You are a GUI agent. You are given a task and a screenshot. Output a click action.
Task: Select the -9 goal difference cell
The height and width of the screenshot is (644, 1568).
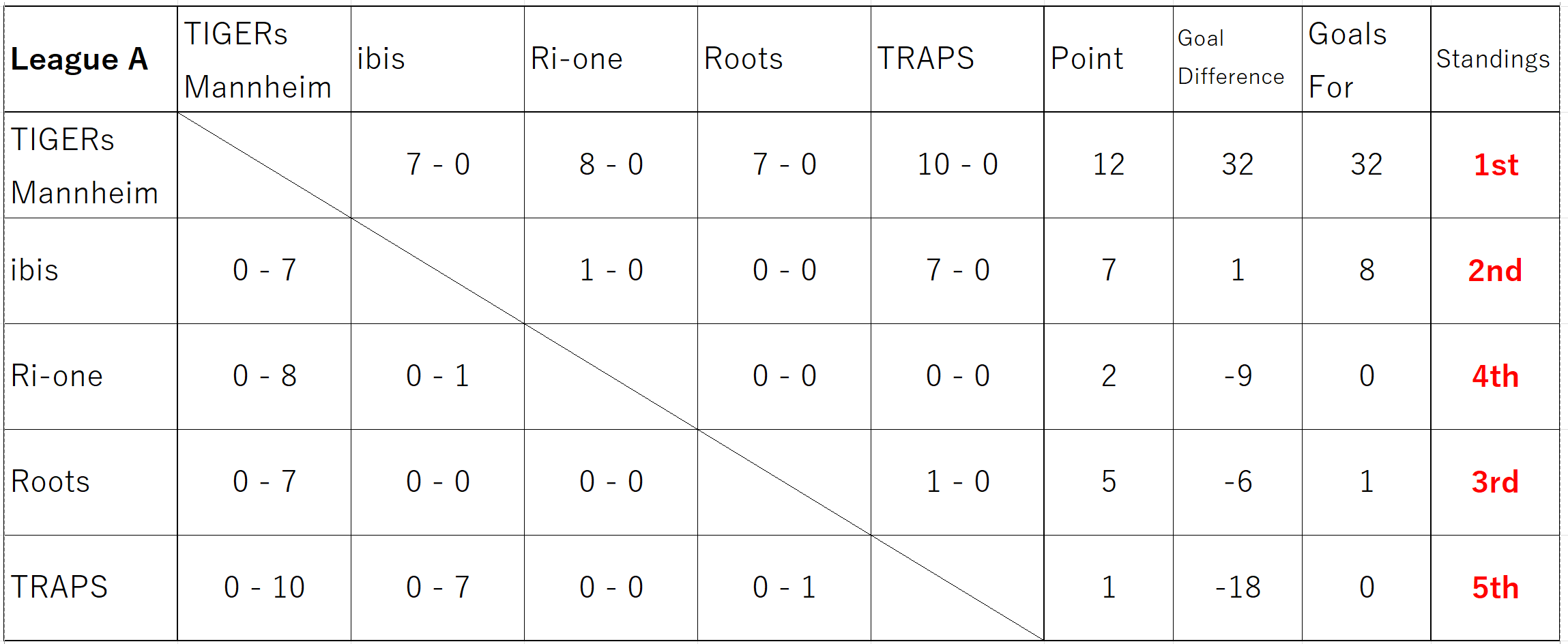[1237, 377]
